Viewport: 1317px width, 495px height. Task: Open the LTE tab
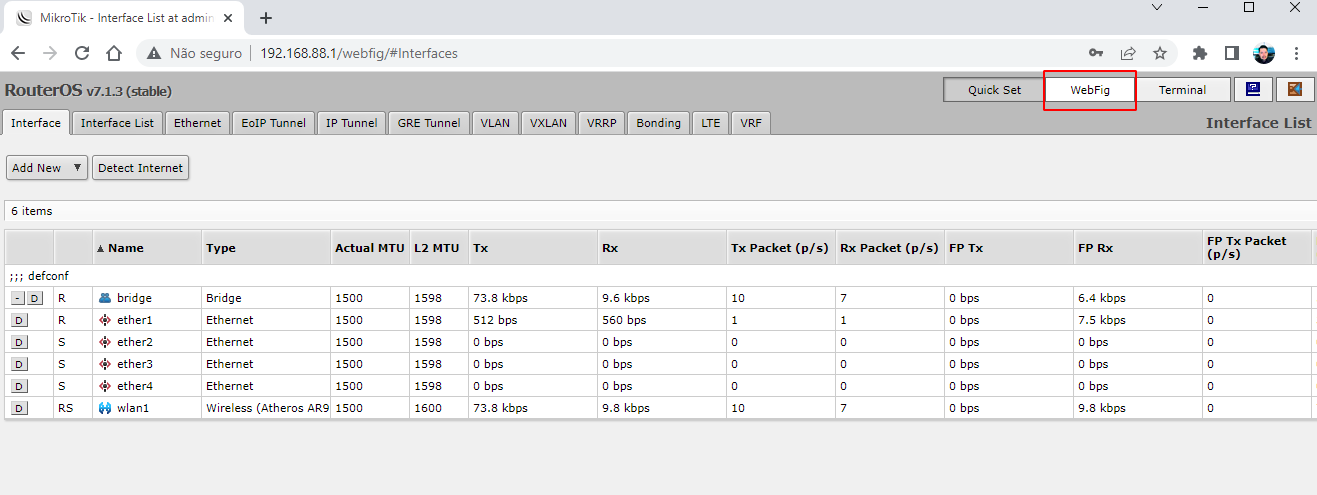pos(710,123)
